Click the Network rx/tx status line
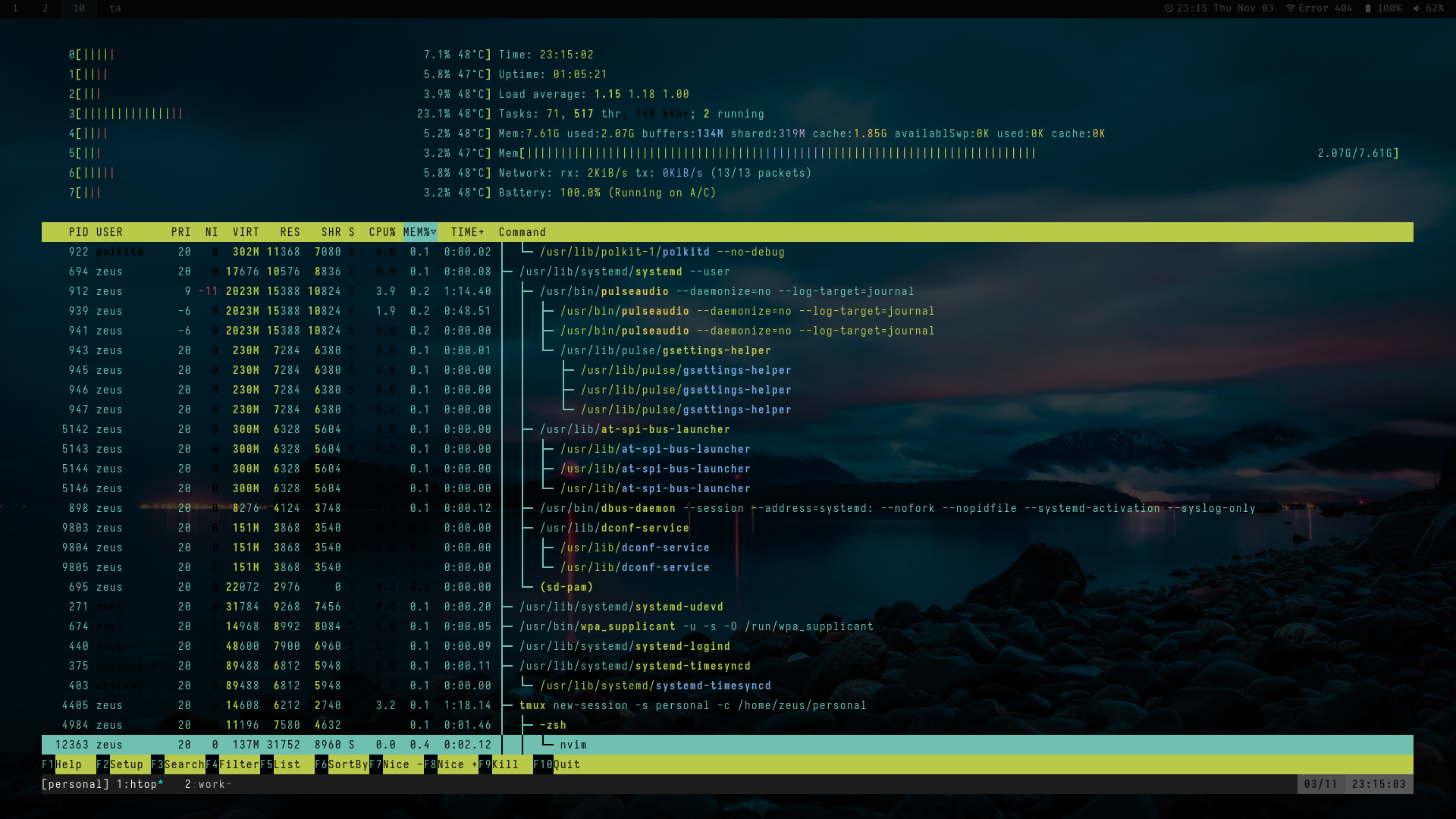This screenshot has width=1456, height=819. click(x=655, y=173)
